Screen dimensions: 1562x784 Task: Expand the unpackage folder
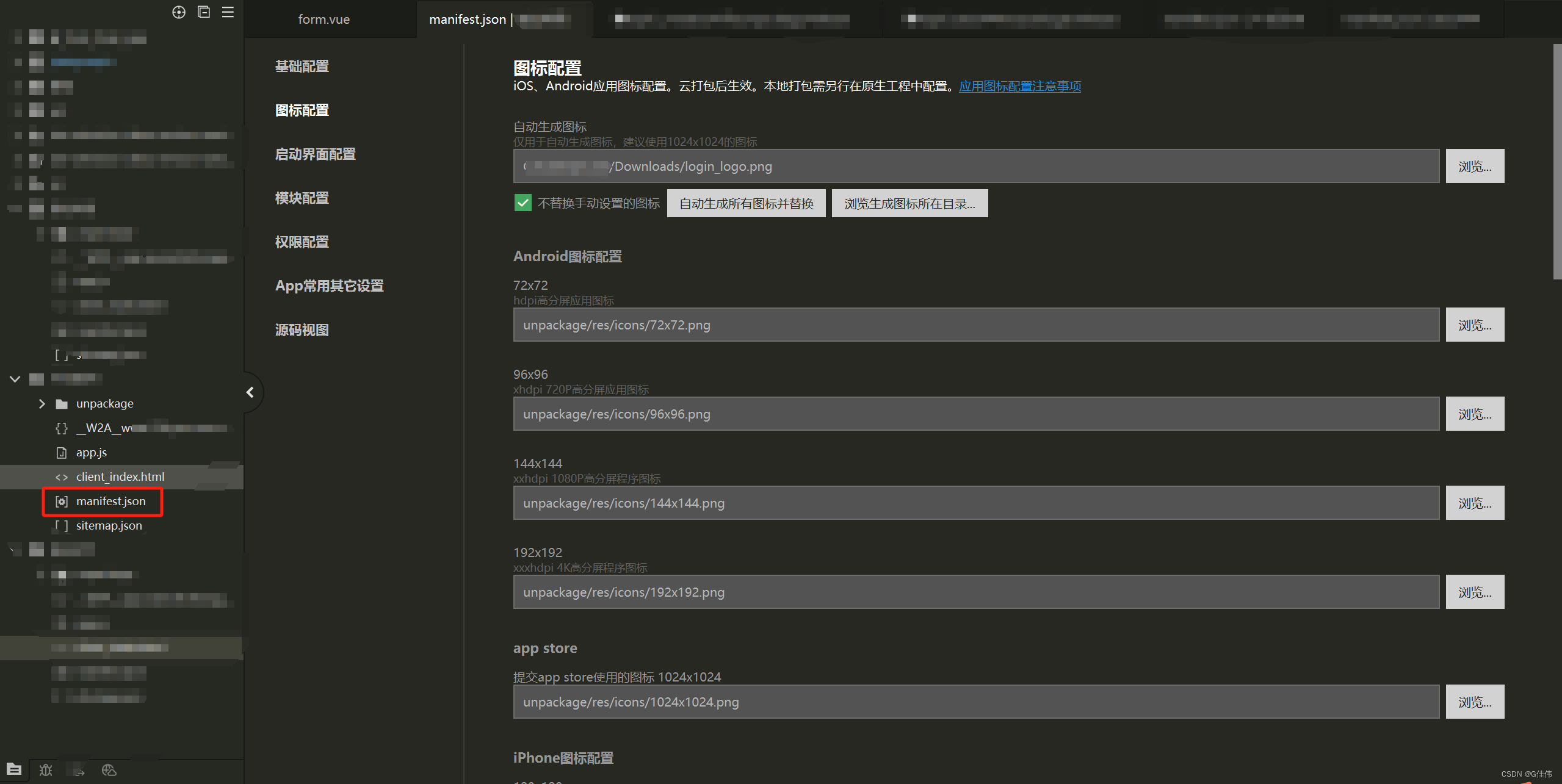click(x=42, y=404)
